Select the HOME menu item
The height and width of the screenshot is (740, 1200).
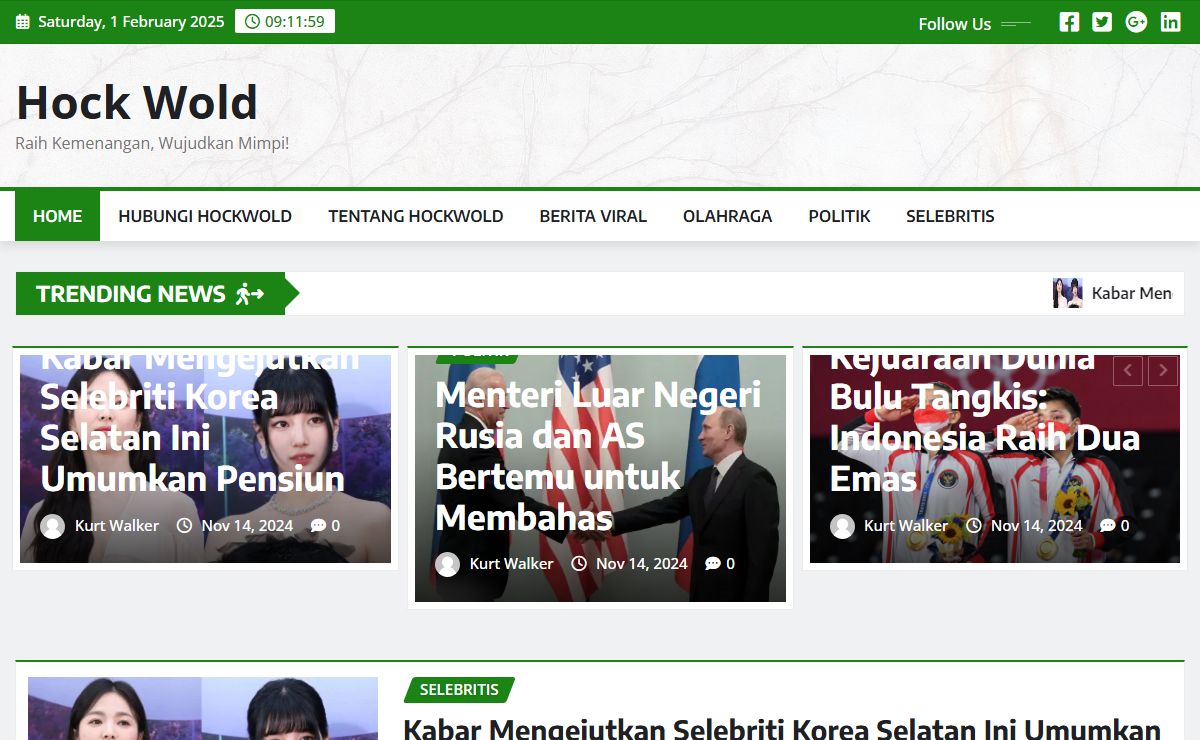[57, 216]
